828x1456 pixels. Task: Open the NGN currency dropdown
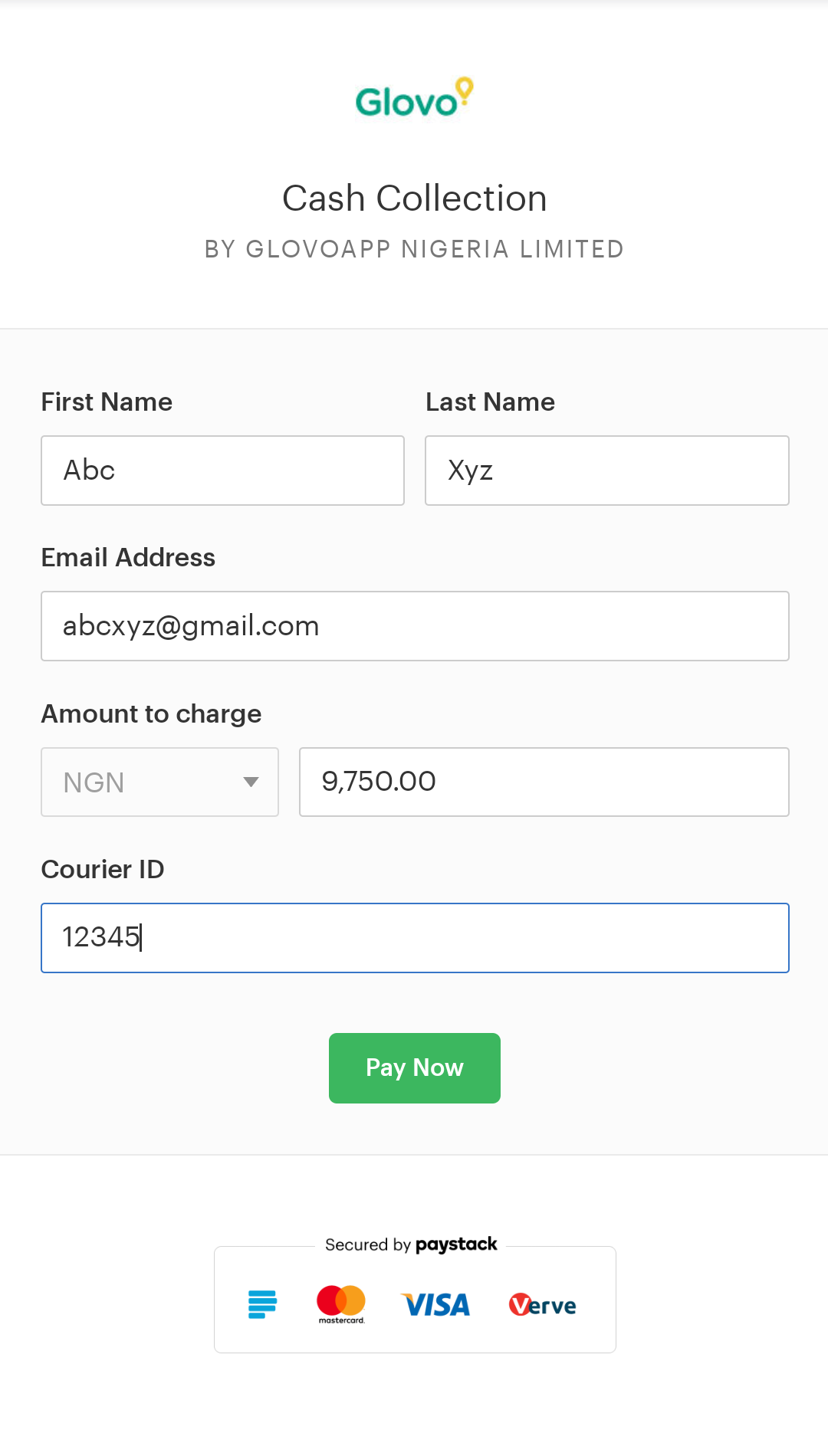pyautogui.click(x=159, y=782)
